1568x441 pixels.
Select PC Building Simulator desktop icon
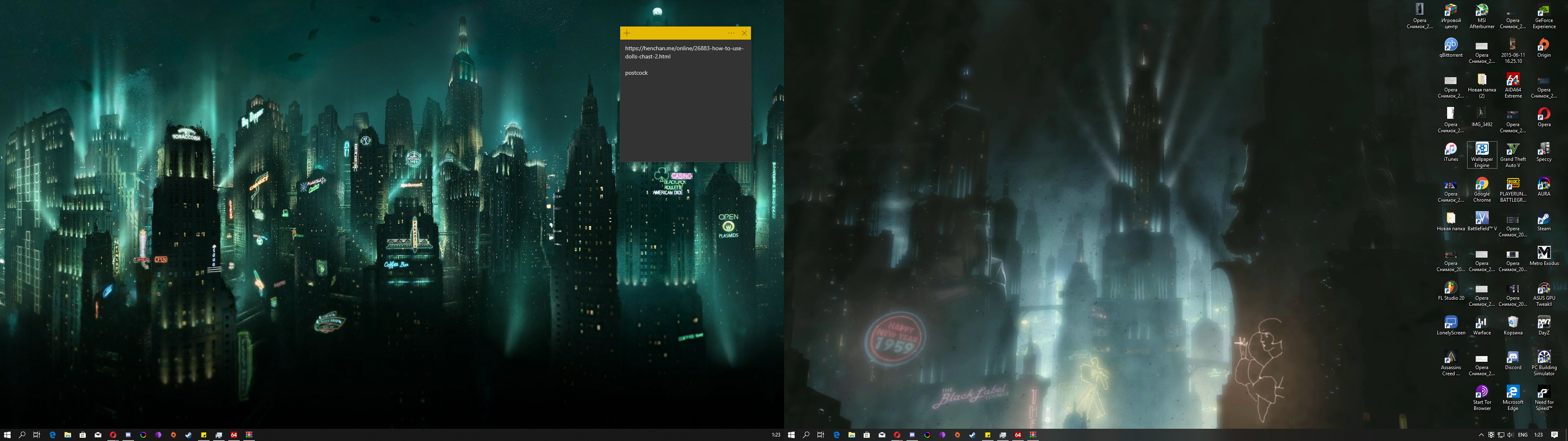1544,364
